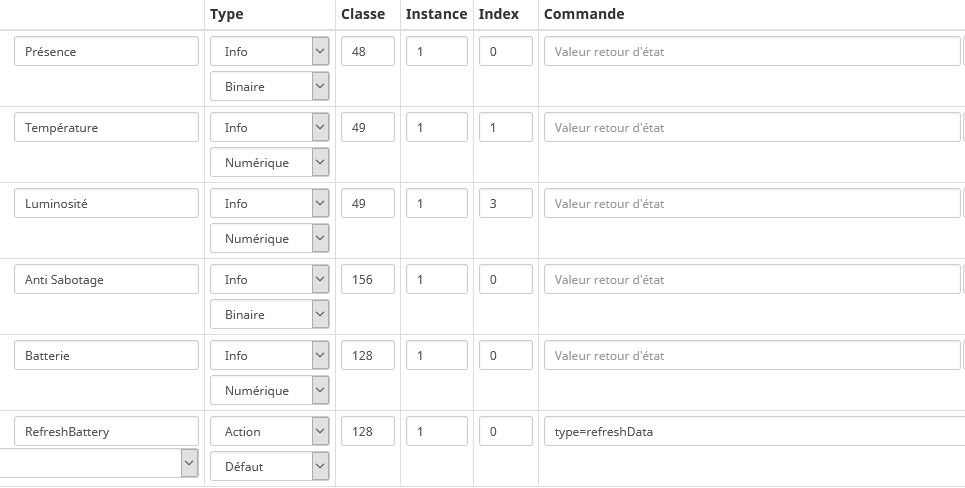Open the Type dropdown for Présence
Image resolution: width=965 pixels, height=488 pixels.
tap(269, 52)
